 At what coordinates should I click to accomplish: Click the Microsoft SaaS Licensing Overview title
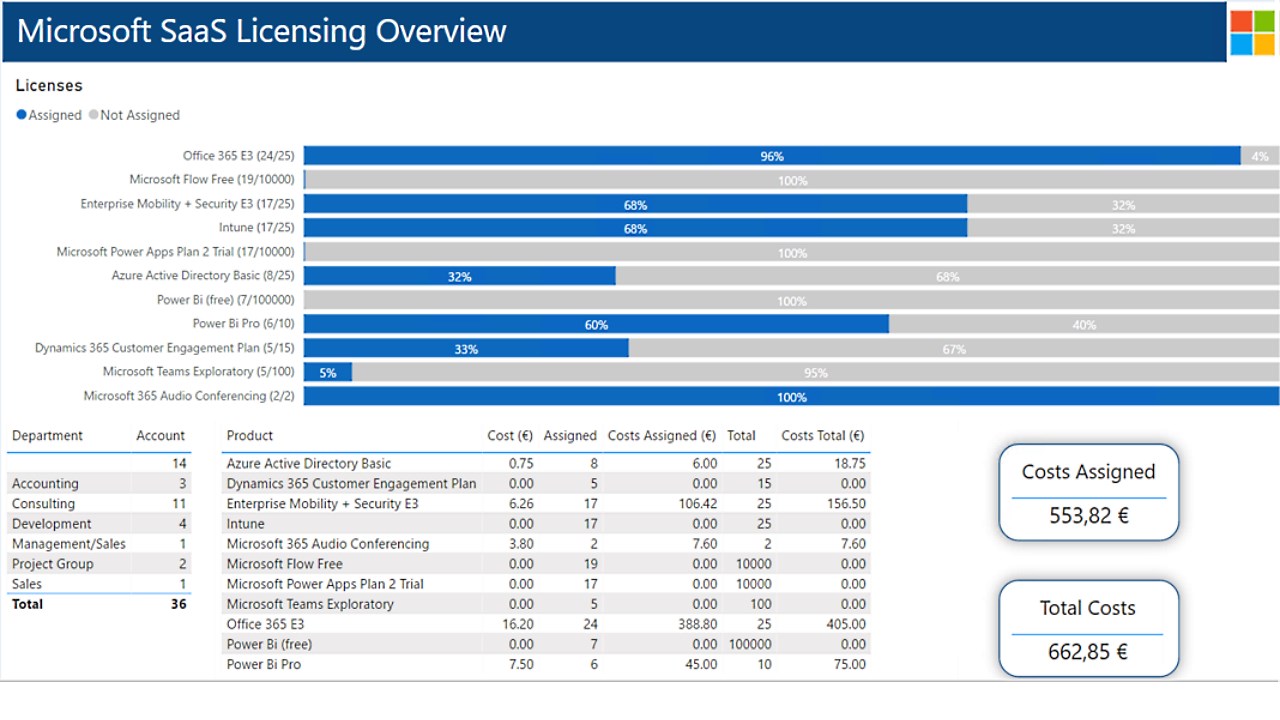coord(262,32)
